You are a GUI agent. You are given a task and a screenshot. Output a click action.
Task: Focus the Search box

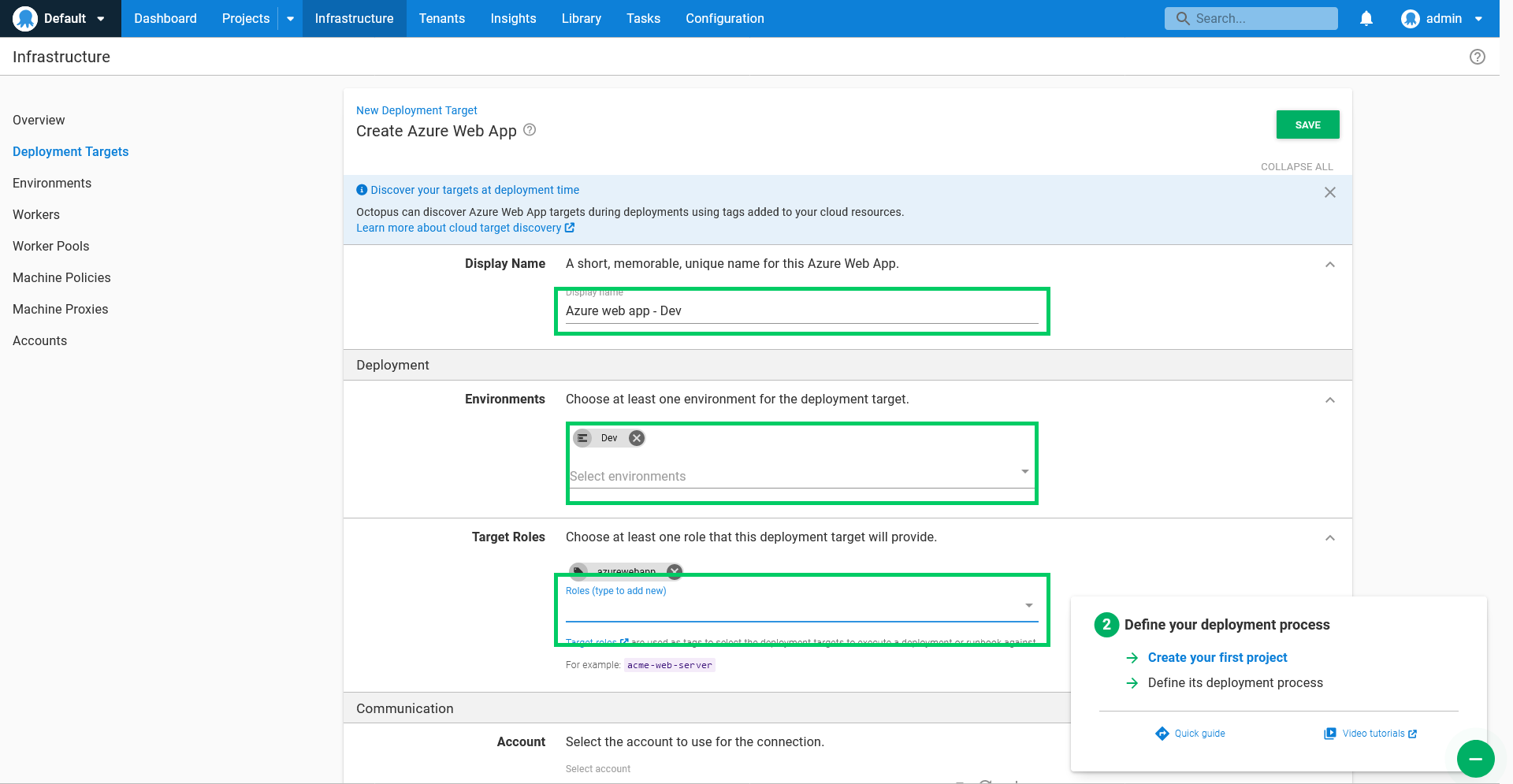[x=1251, y=18]
